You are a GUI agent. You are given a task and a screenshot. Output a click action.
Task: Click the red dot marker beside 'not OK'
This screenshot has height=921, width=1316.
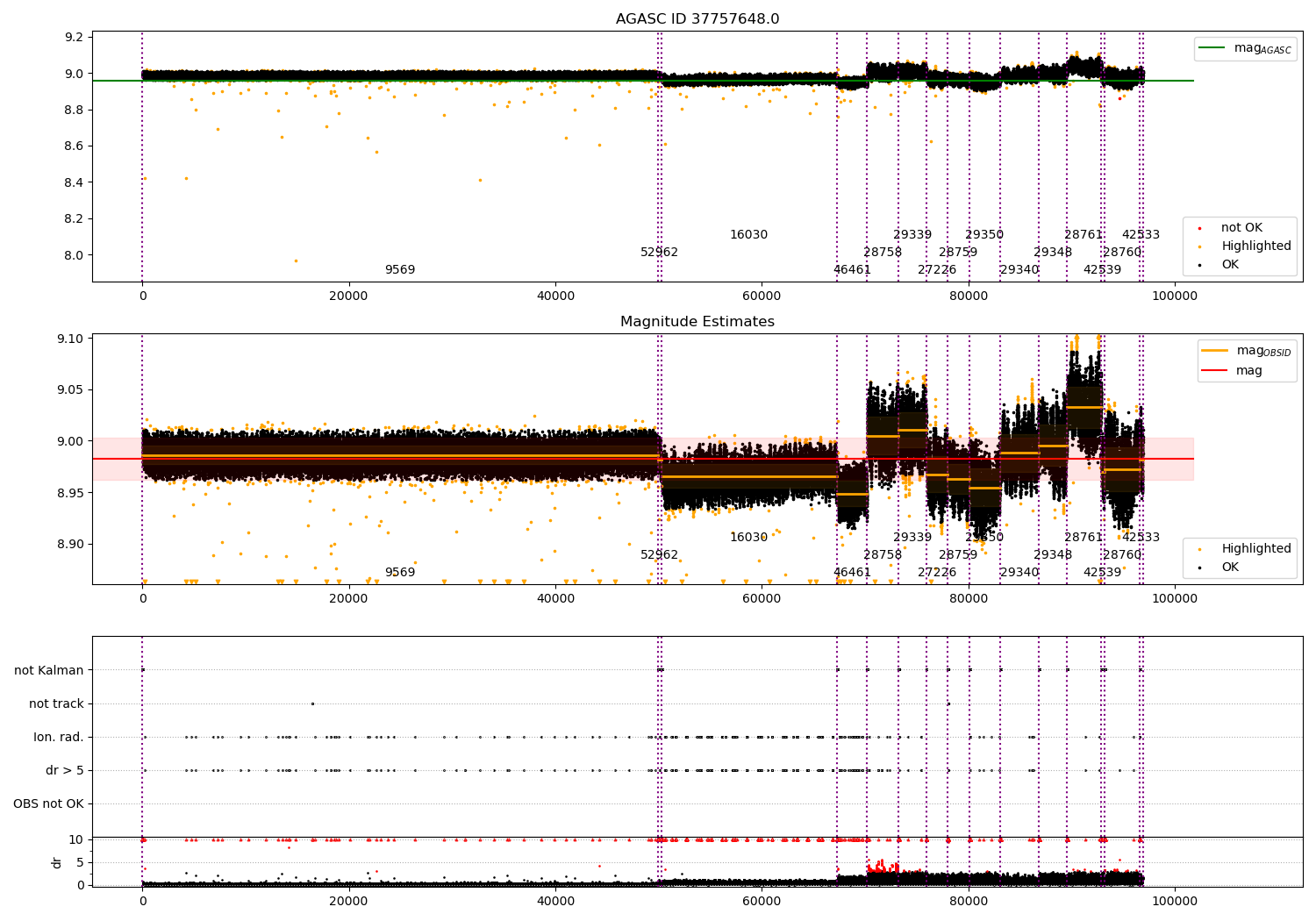[1199, 228]
